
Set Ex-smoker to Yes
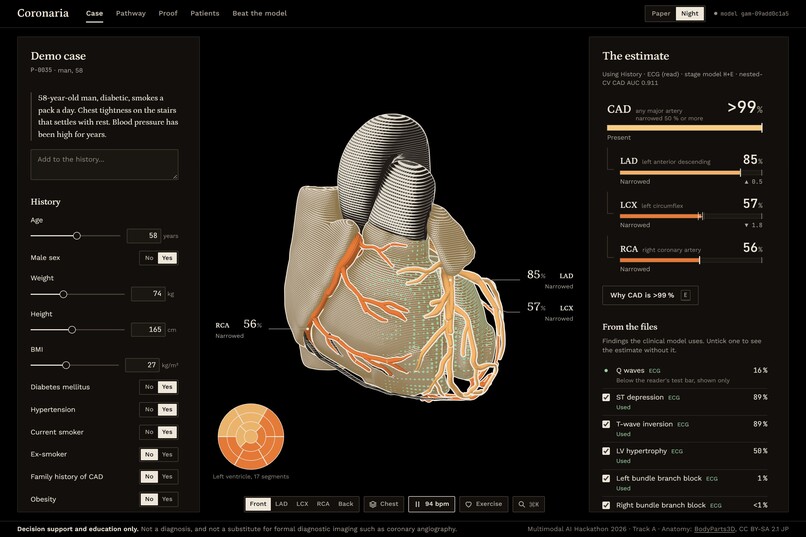point(167,454)
